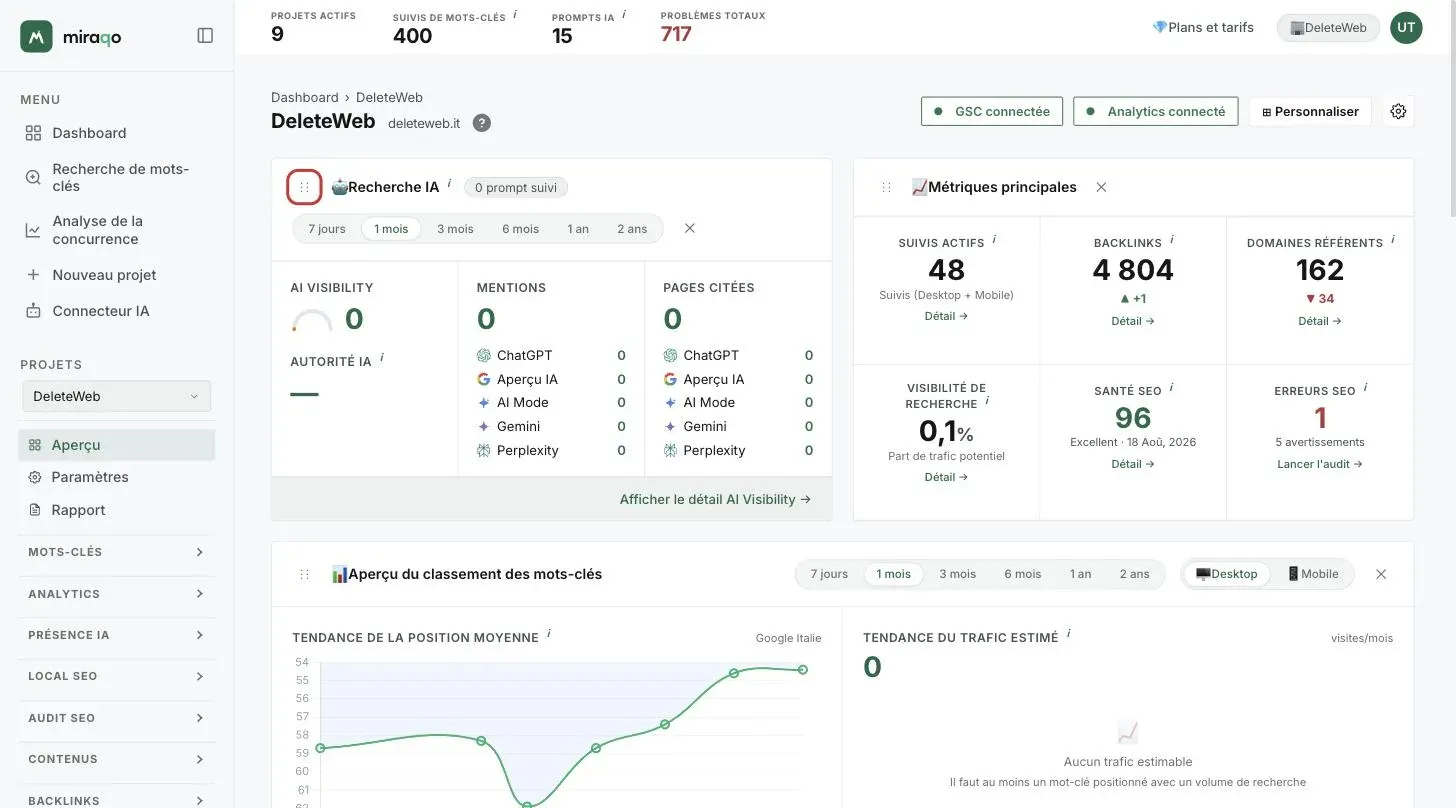Click the info icon beside Autorité IA

(x=382, y=358)
